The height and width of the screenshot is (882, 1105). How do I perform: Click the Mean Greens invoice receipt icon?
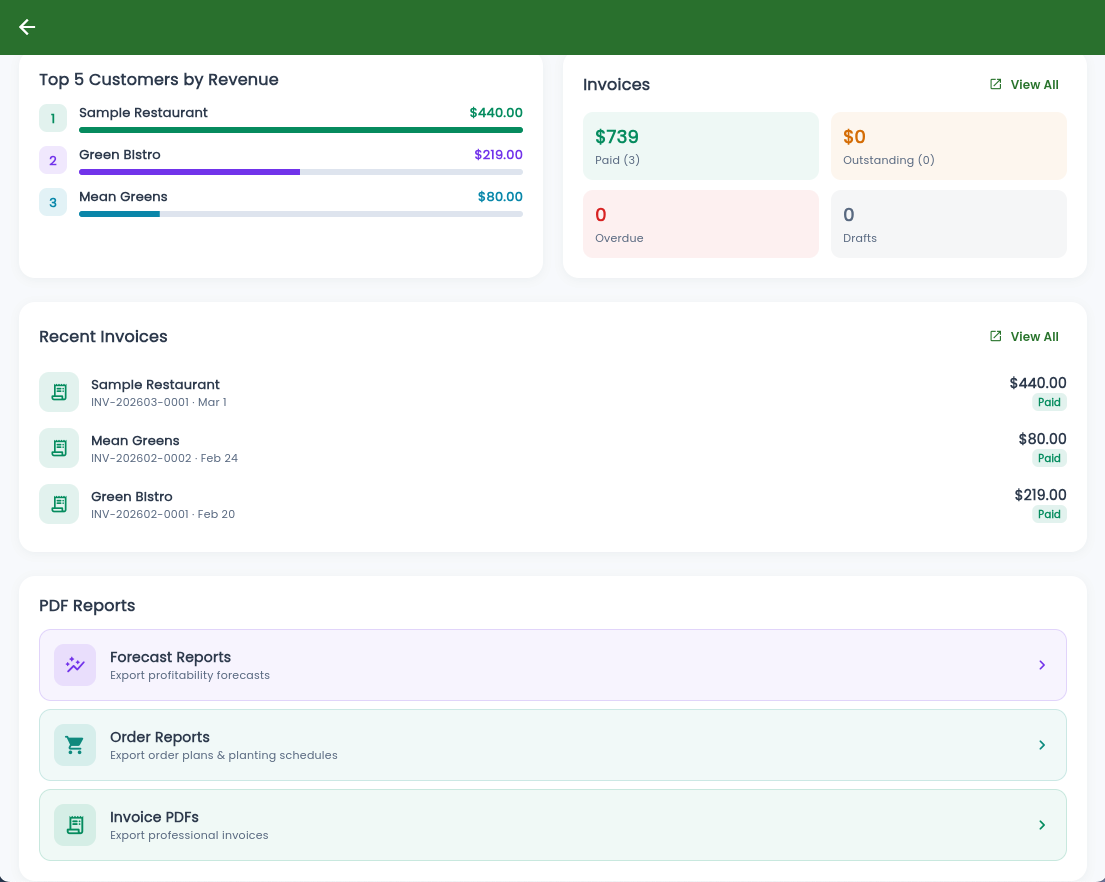tap(59, 448)
